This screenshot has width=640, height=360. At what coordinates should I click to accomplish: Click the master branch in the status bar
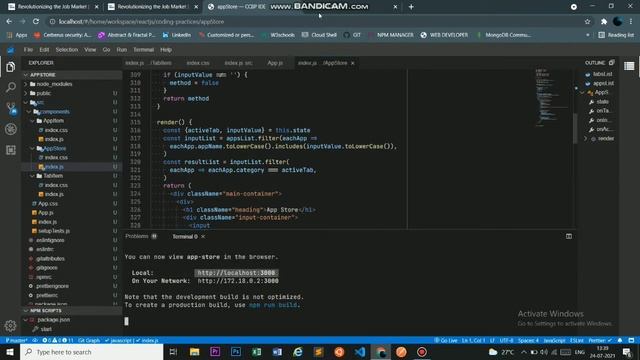click(x=16, y=340)
